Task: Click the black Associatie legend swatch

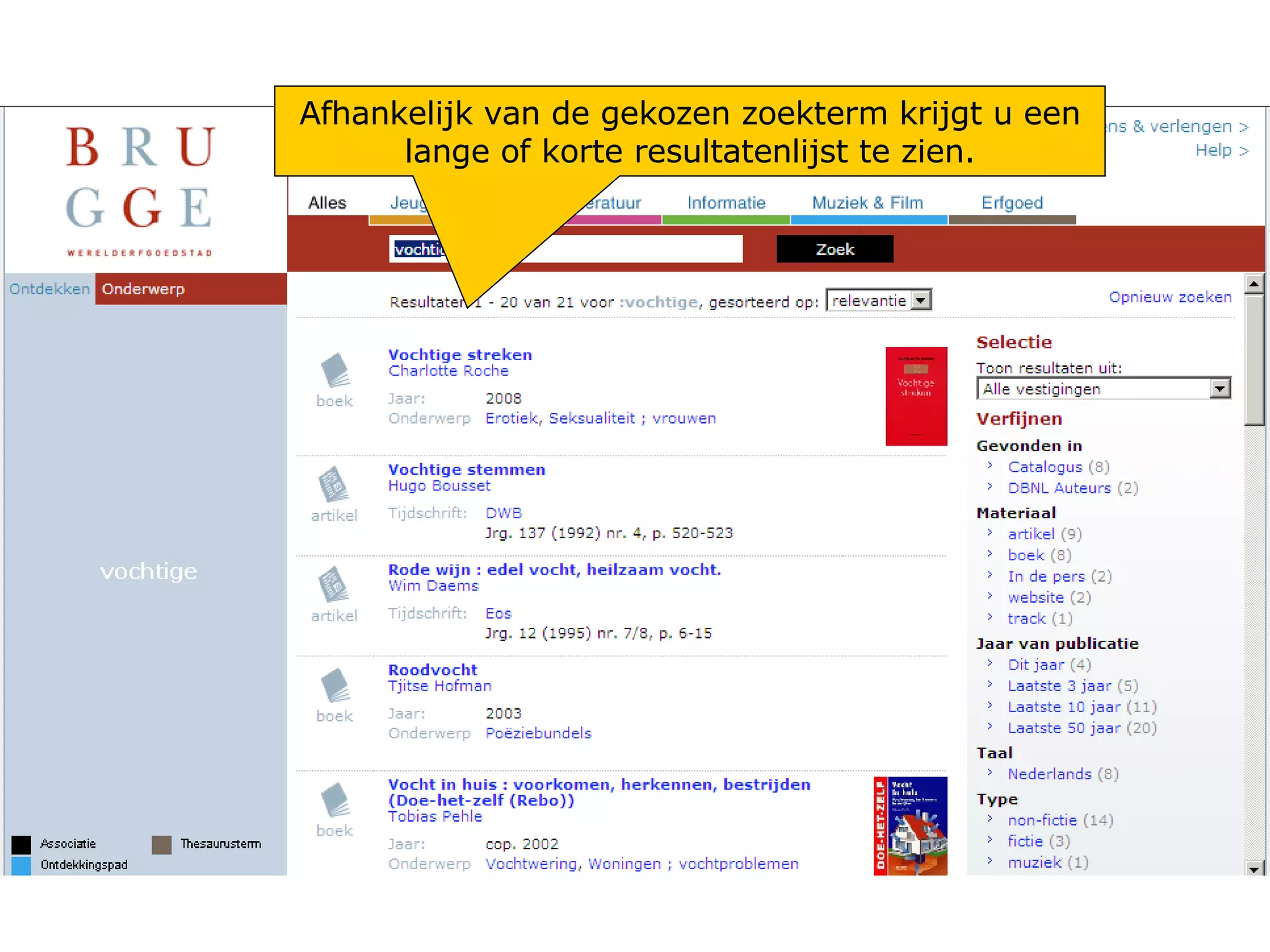Action: (21, 844)
